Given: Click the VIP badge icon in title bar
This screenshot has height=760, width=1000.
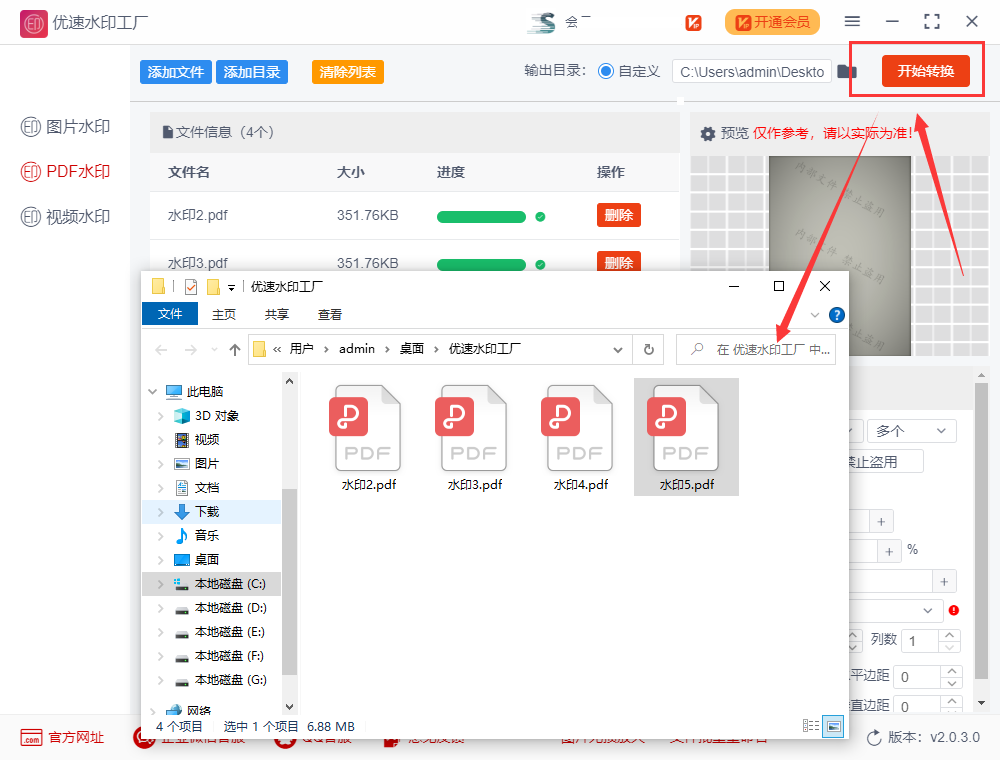Looking at the screenshot, I should pyautogui.click(x=693, y=23).
